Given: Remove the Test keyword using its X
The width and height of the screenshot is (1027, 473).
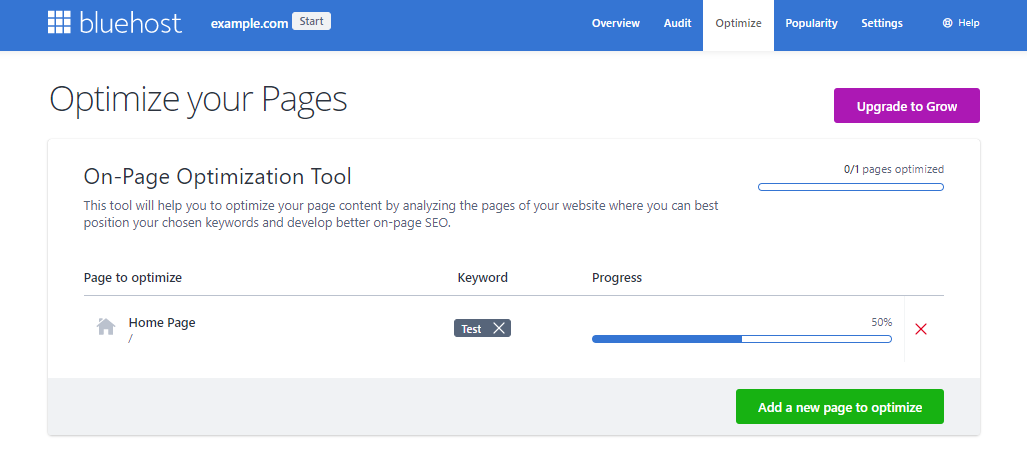Looking at the screenshot, I should coord(499,328).
